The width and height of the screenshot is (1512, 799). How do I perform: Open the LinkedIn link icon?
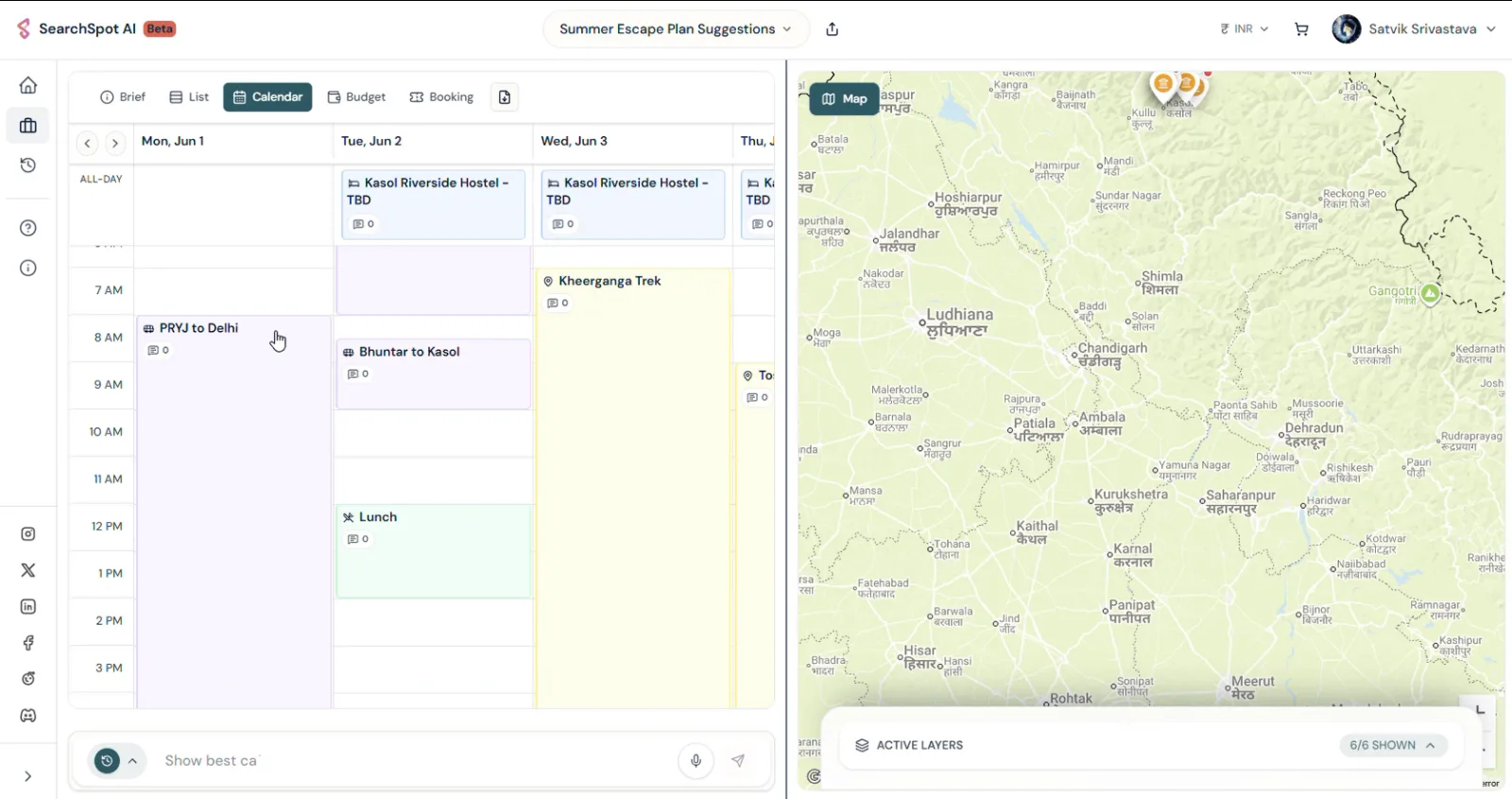pos(28,607)
